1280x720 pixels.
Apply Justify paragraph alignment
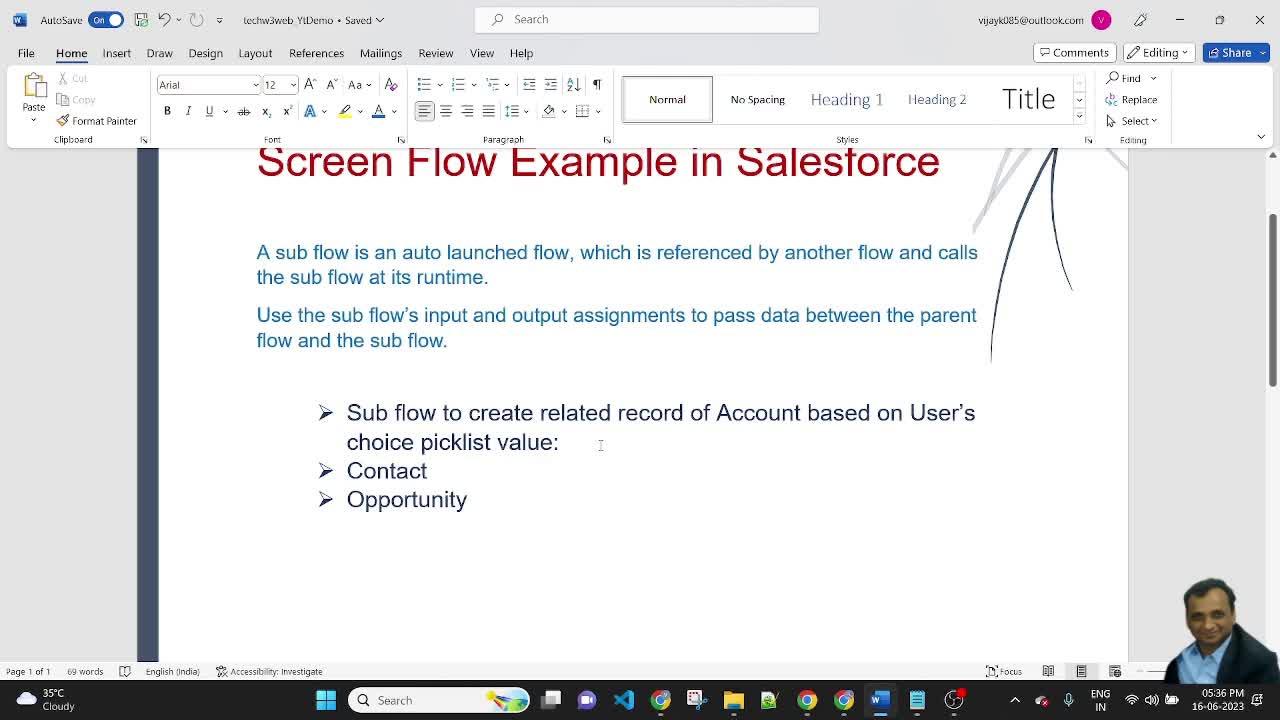click(x=488, y=111)
